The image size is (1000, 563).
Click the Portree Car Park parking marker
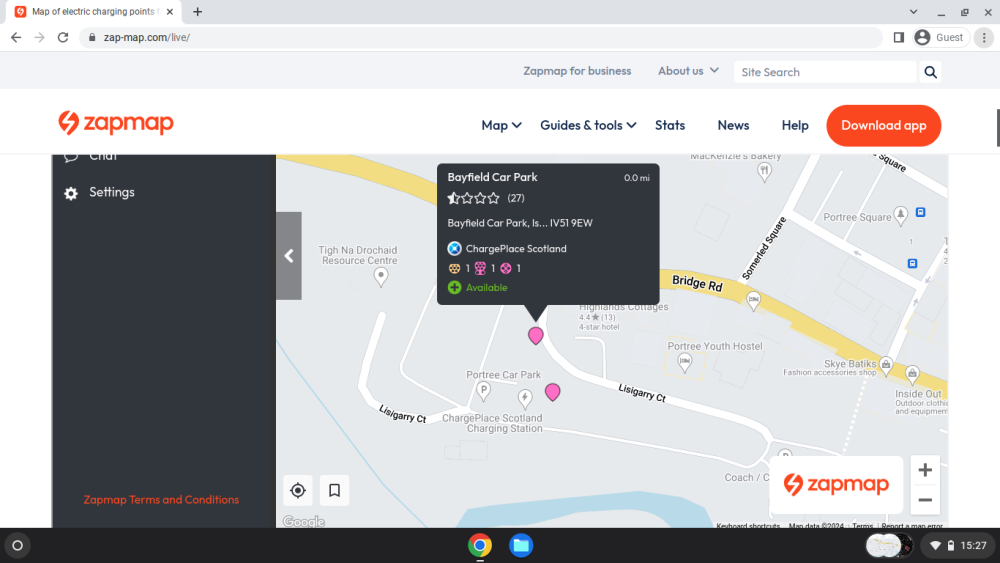coord(483,391)
